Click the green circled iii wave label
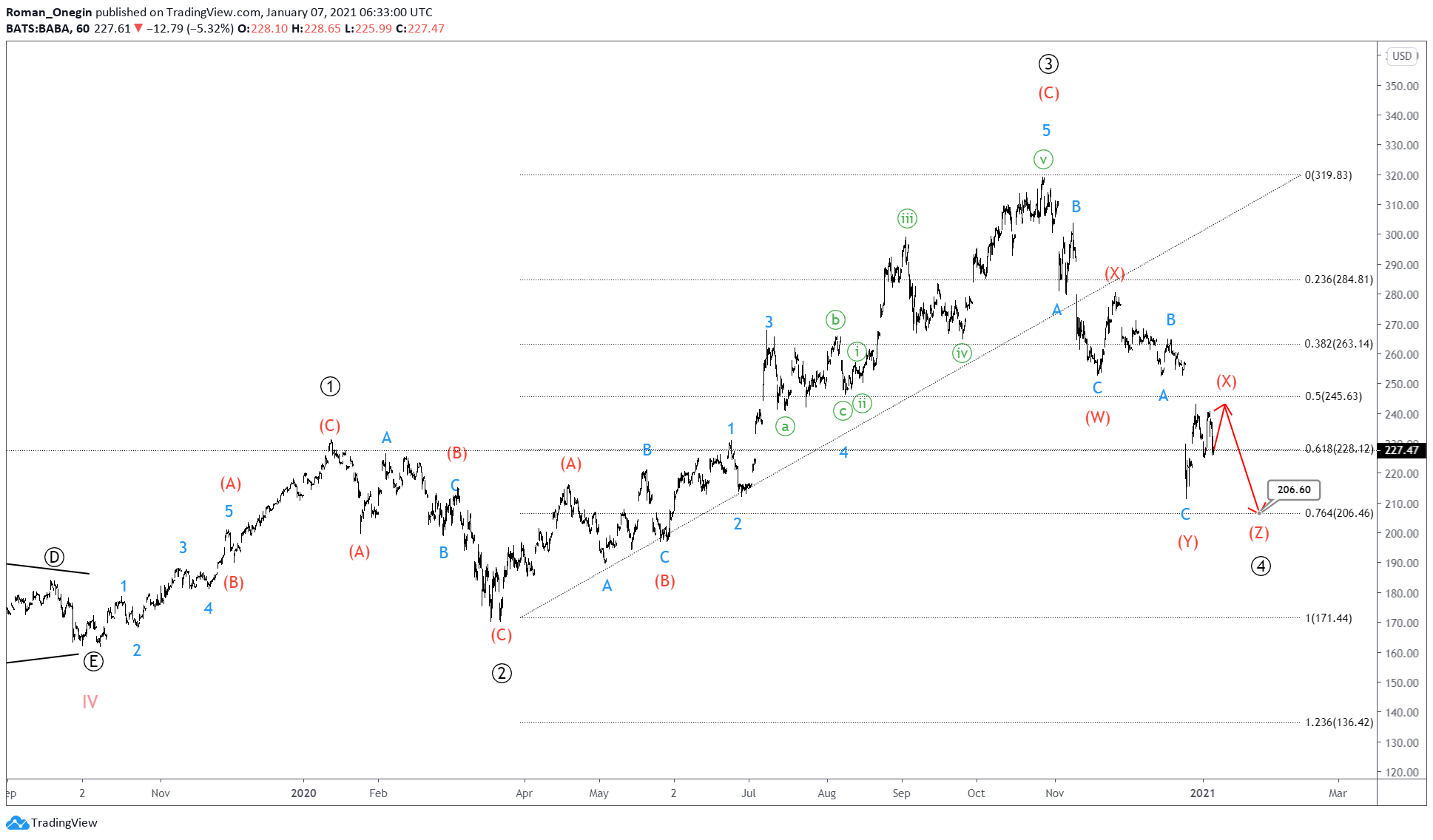 click(x=907, y=219)
